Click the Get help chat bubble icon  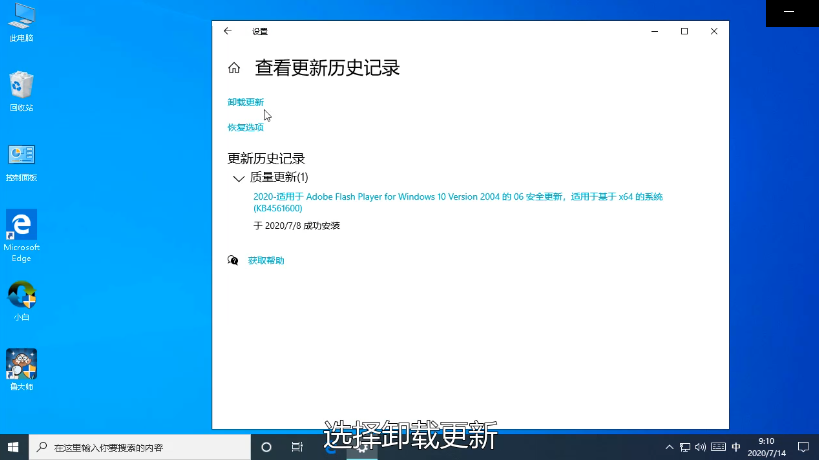coord(233,260)
